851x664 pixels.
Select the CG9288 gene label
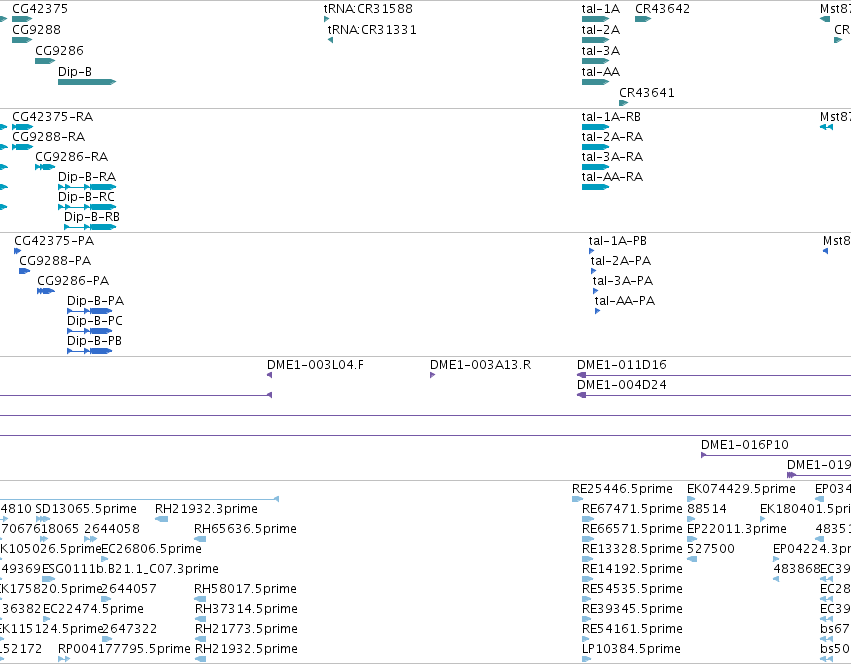click(36, 29)
